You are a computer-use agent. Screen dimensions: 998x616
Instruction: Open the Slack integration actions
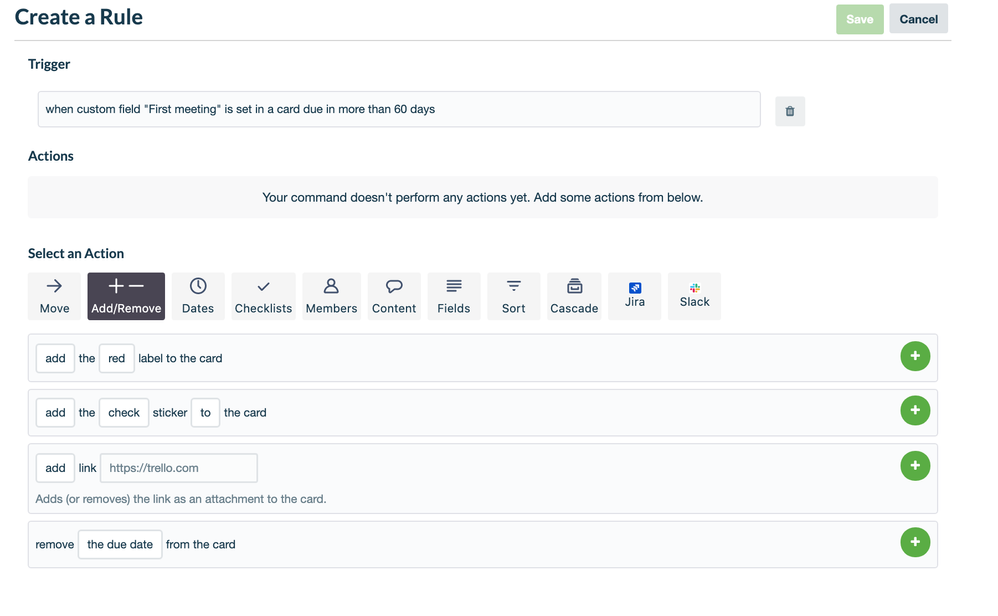point(694,295)
